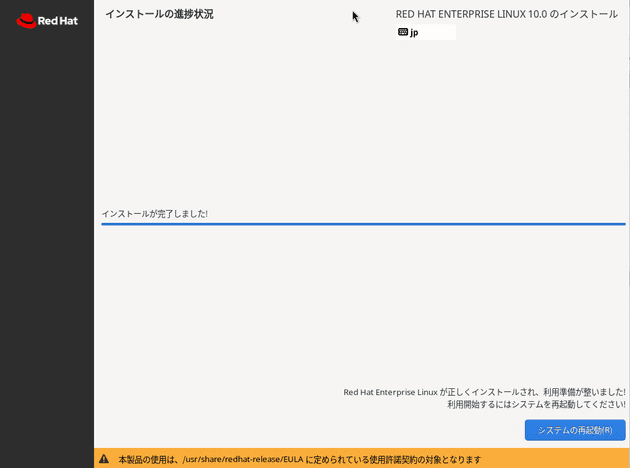Viewport: 630px width, 468px height.
Task: Click the Red Hat logo in sidebar
Action: [x=47, y=21]
